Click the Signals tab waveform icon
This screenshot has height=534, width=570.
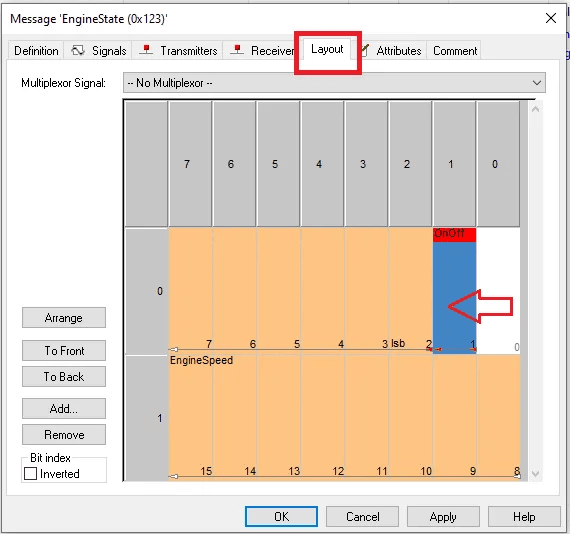(77, 50)
